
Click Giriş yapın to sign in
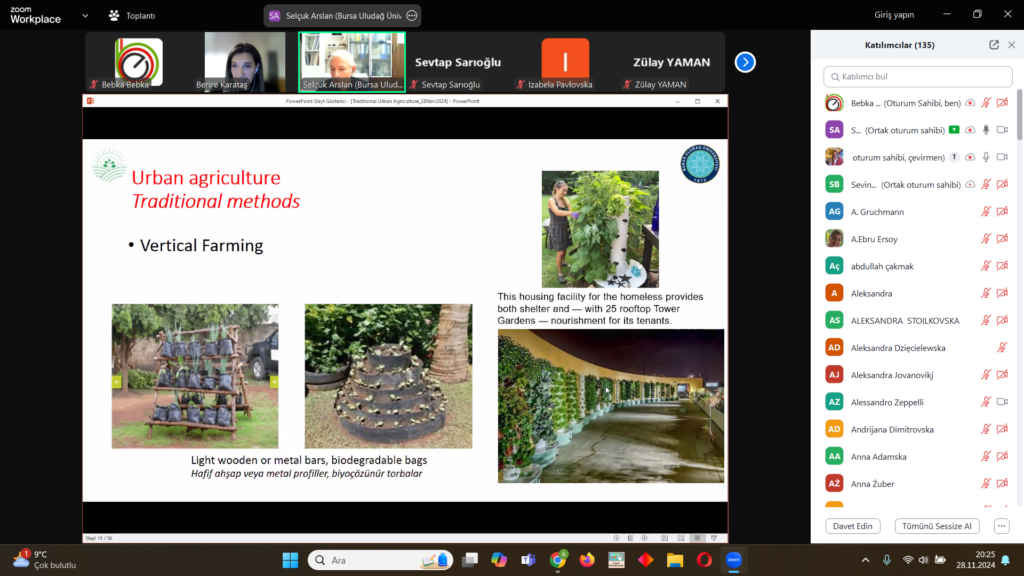coord(894,15)
